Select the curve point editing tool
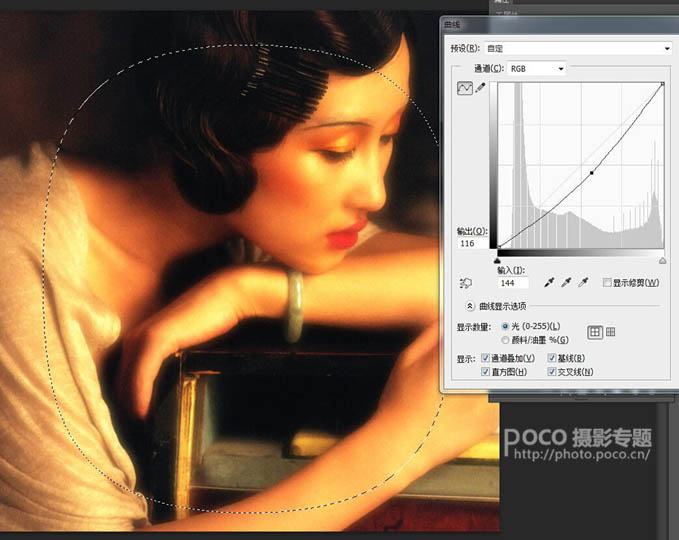Image resolution: width=679 pixels, height=540 pixels. pos(464,89)
